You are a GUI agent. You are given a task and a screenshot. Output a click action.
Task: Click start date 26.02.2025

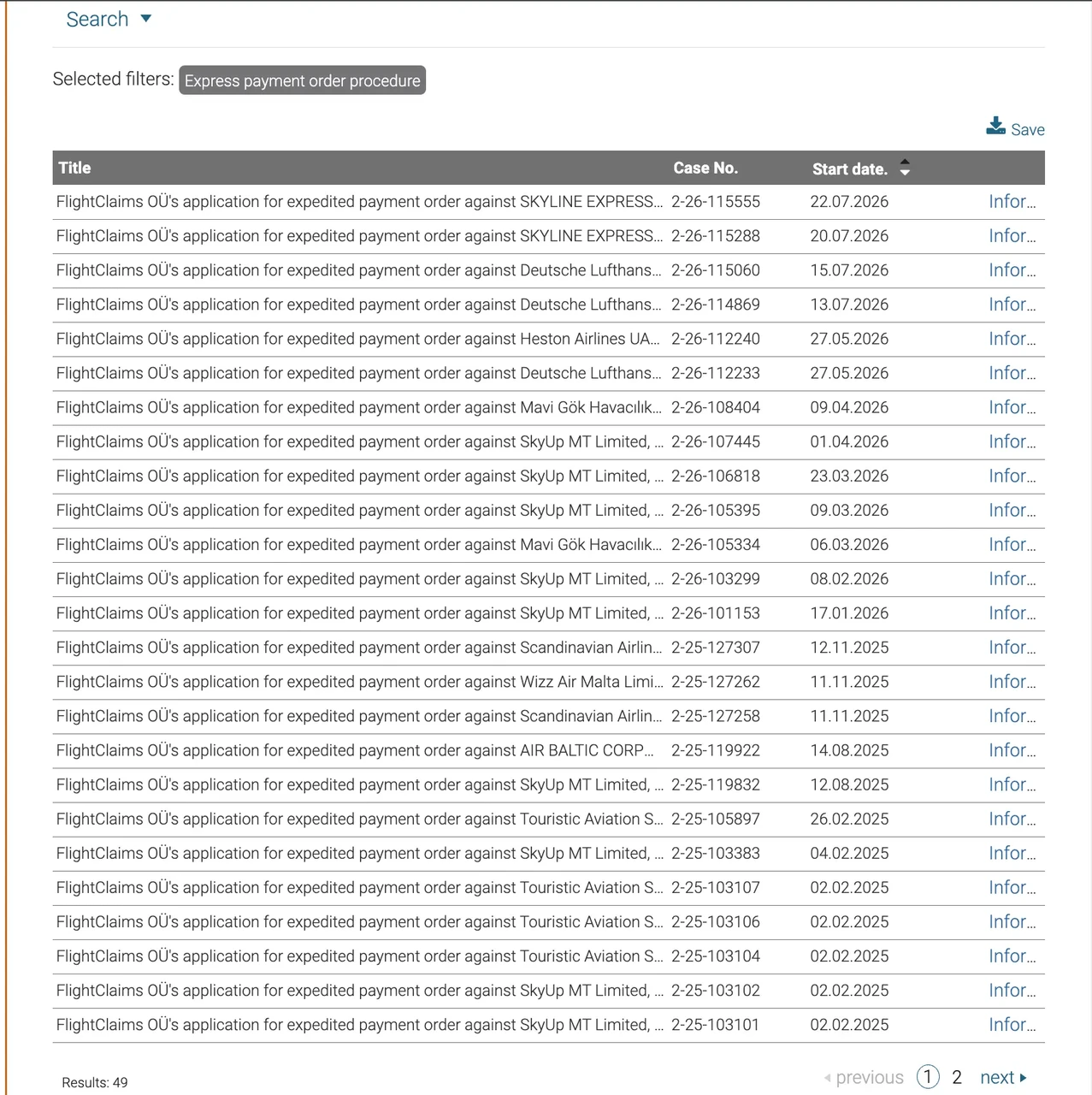coord(849,819)
